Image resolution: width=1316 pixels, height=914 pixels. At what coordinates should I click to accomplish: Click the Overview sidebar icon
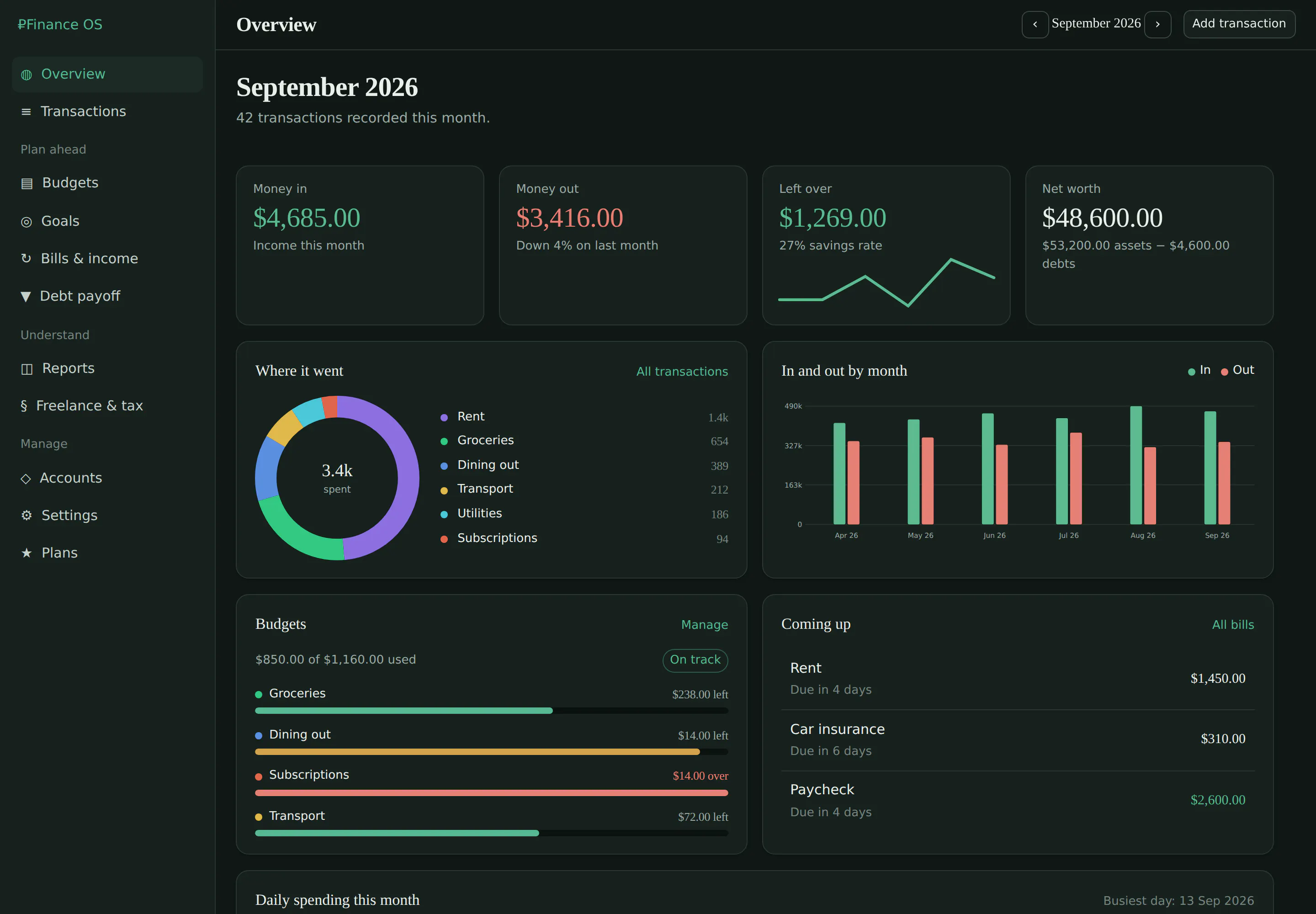click(27, 74)
